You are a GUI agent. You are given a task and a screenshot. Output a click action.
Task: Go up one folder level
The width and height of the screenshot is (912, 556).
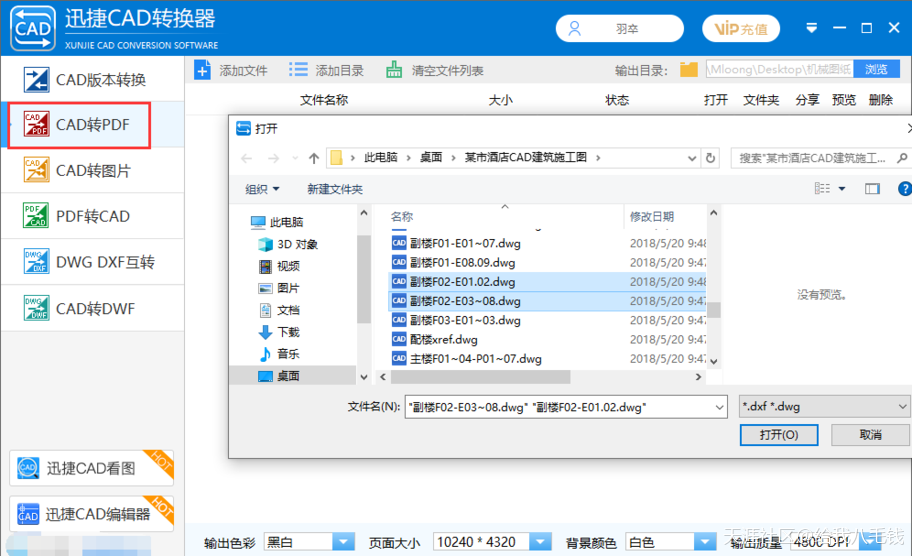click(x=314, y=158)
